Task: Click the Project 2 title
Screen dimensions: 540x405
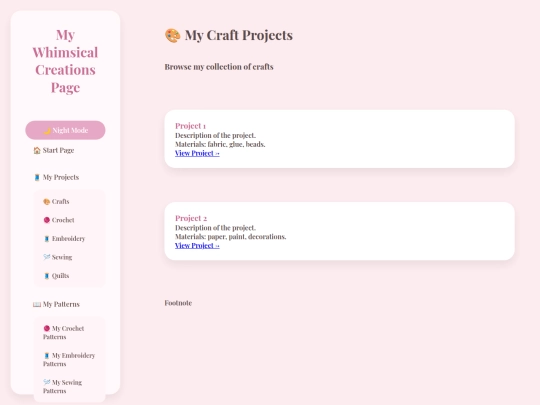Action: click(191, 218)
